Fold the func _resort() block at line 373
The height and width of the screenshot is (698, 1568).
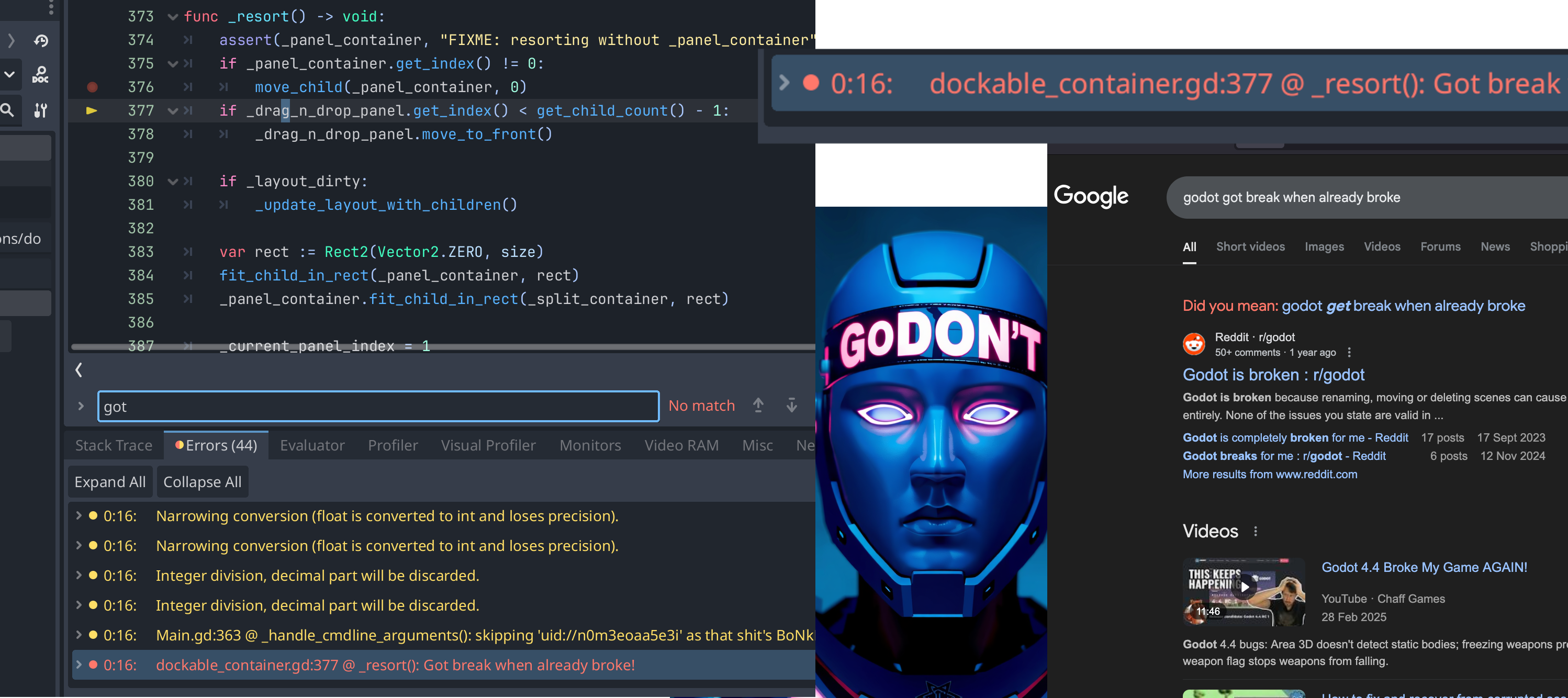coord(172,17)
